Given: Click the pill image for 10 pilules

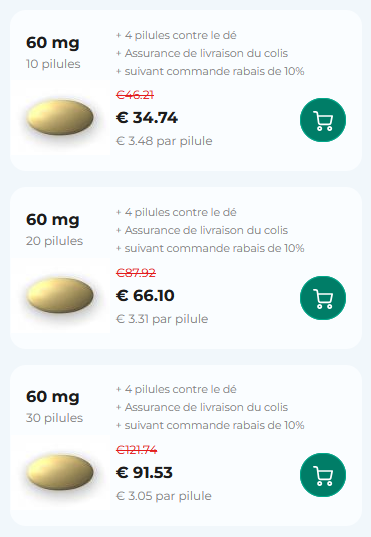Looking at the screenshot, I should click(60, 117).
